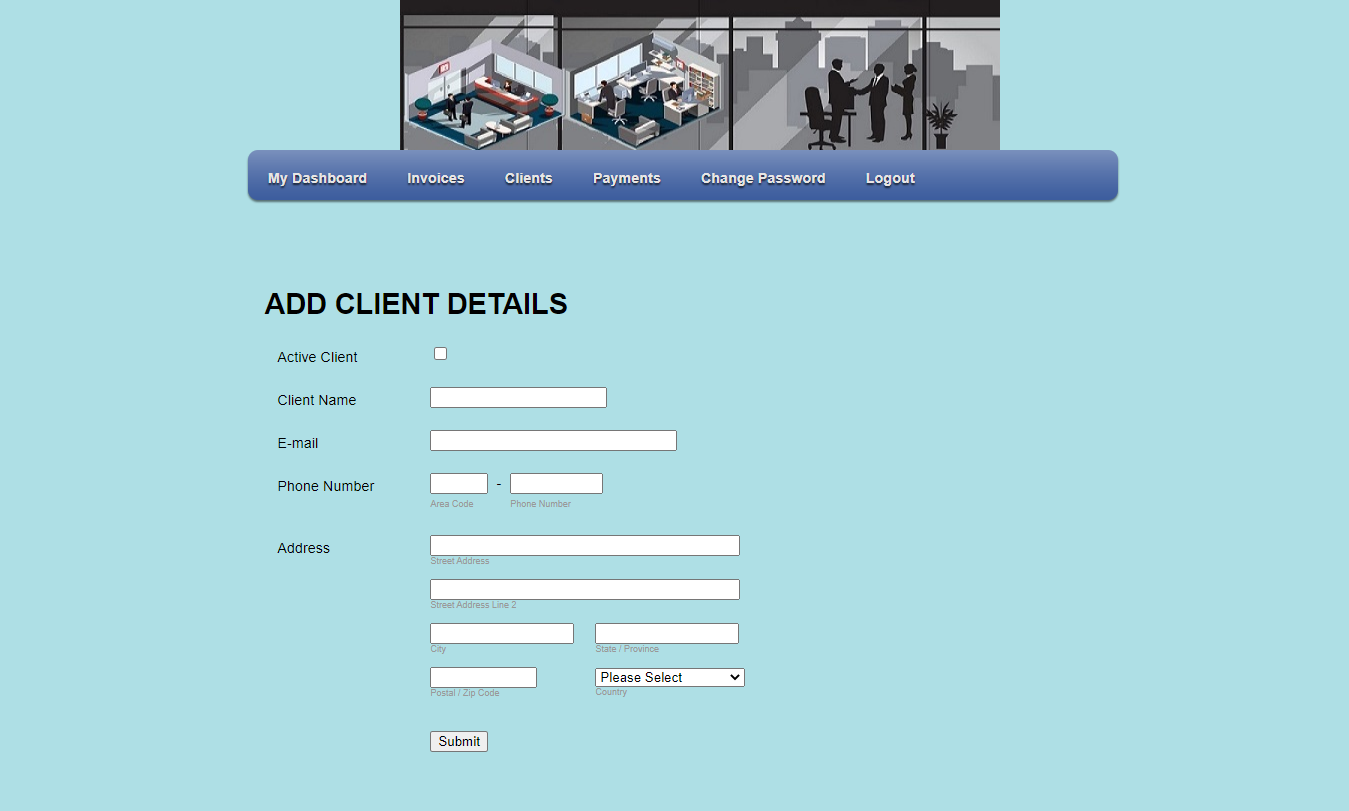Click inside the Street Address field
This screenshot has width=1349, height=811.
pos(584,545)
